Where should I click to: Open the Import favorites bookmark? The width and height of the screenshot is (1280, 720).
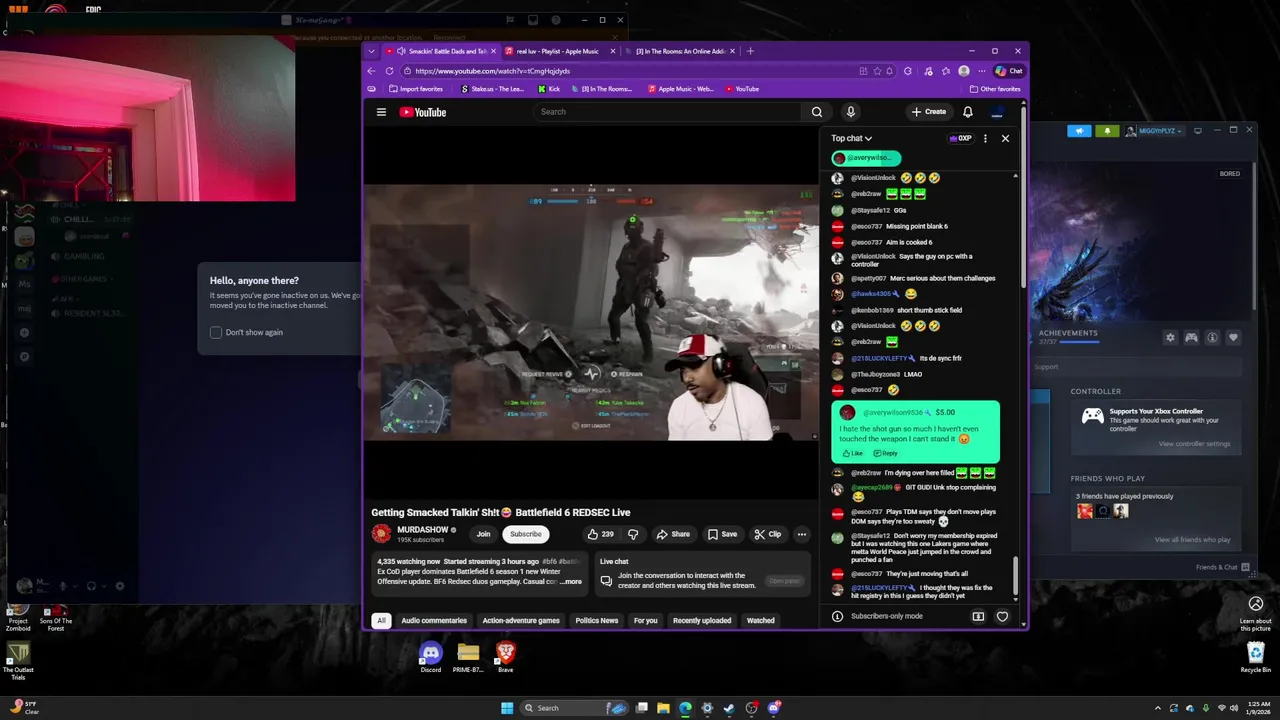pos(415,89)
